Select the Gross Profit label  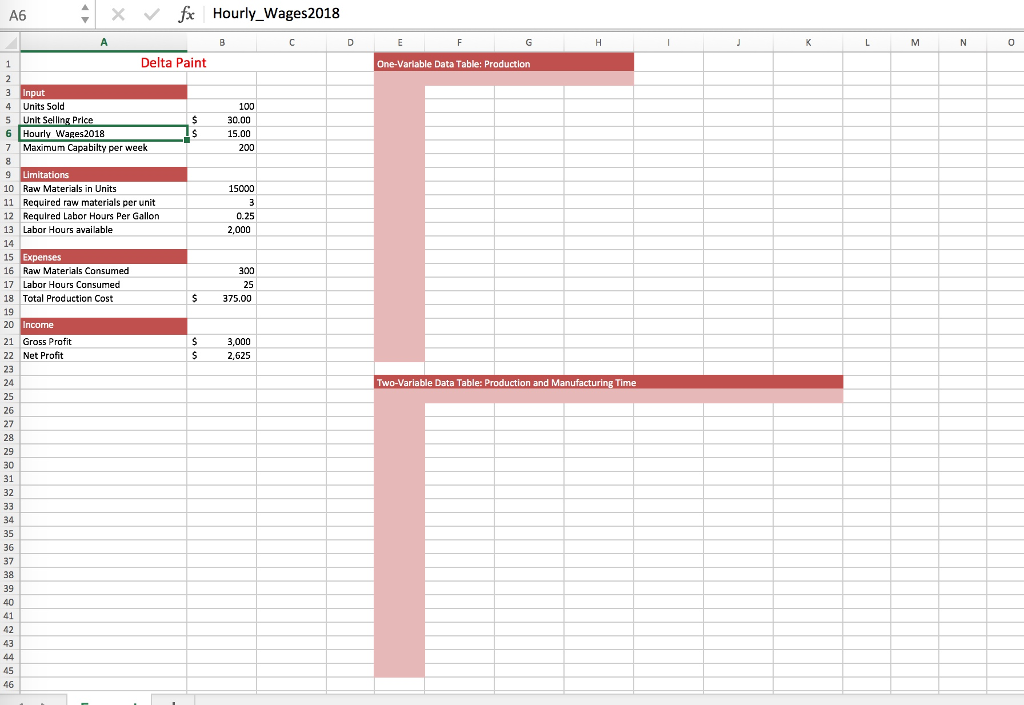[104, 341]
